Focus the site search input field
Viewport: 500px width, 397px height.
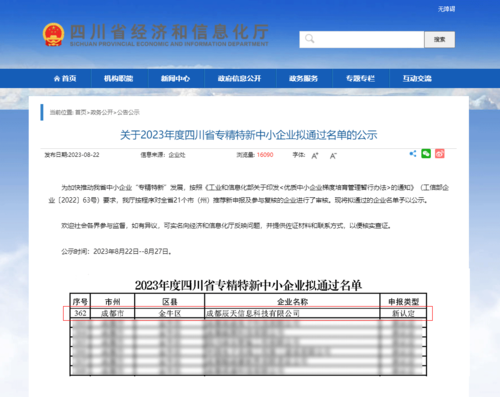[x=362, y=40]
